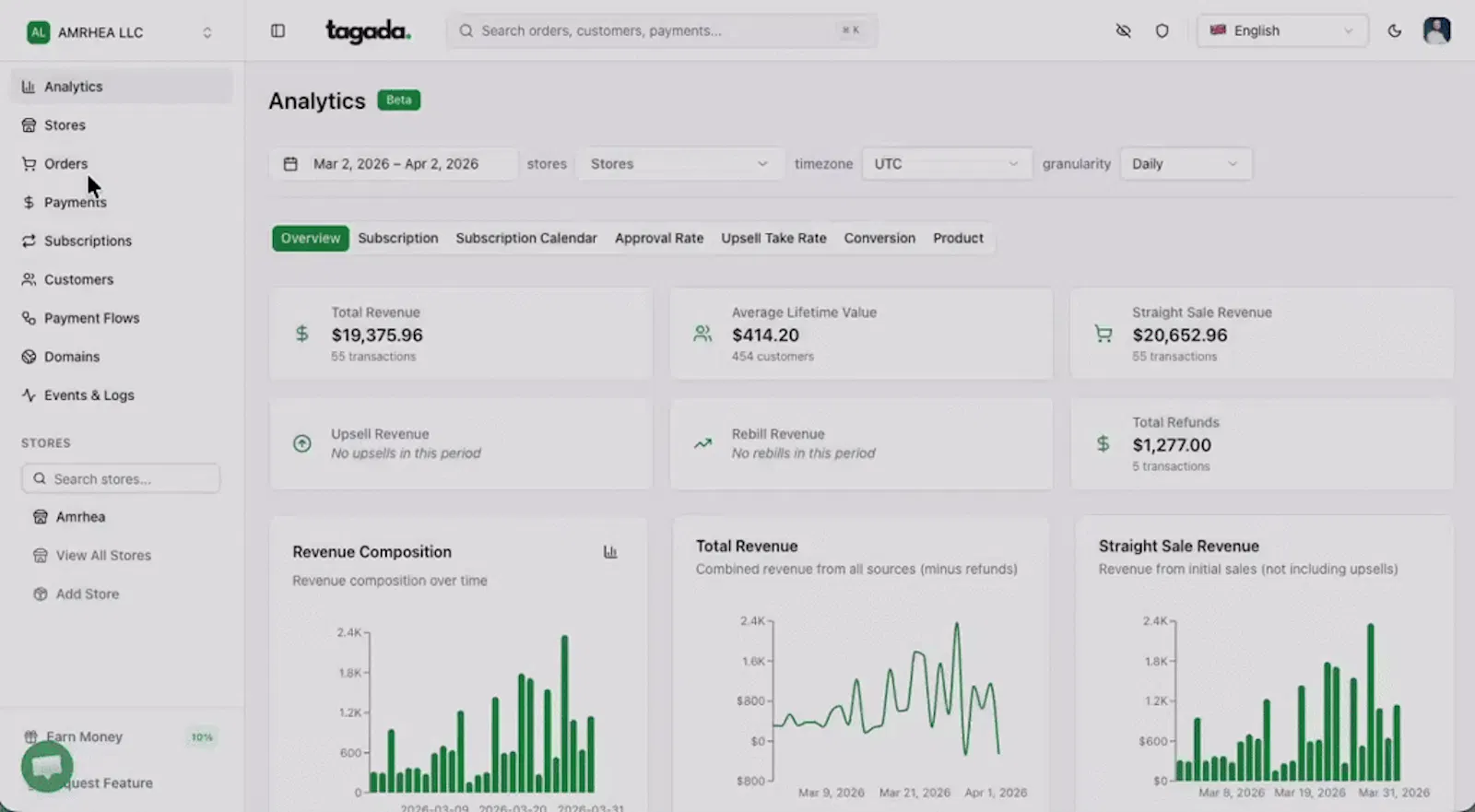
Task: Click the Events & Logs activity icon
Action: pyautogui.click(x=29, y=395)
